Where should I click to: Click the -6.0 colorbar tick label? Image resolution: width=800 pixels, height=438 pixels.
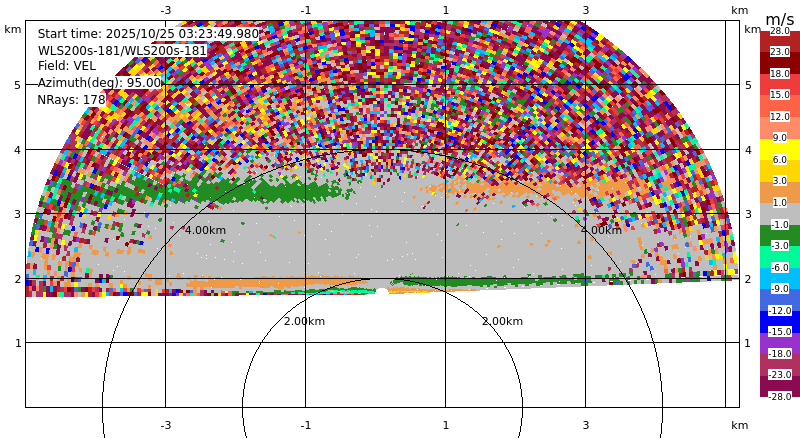(x=780, y=267)
